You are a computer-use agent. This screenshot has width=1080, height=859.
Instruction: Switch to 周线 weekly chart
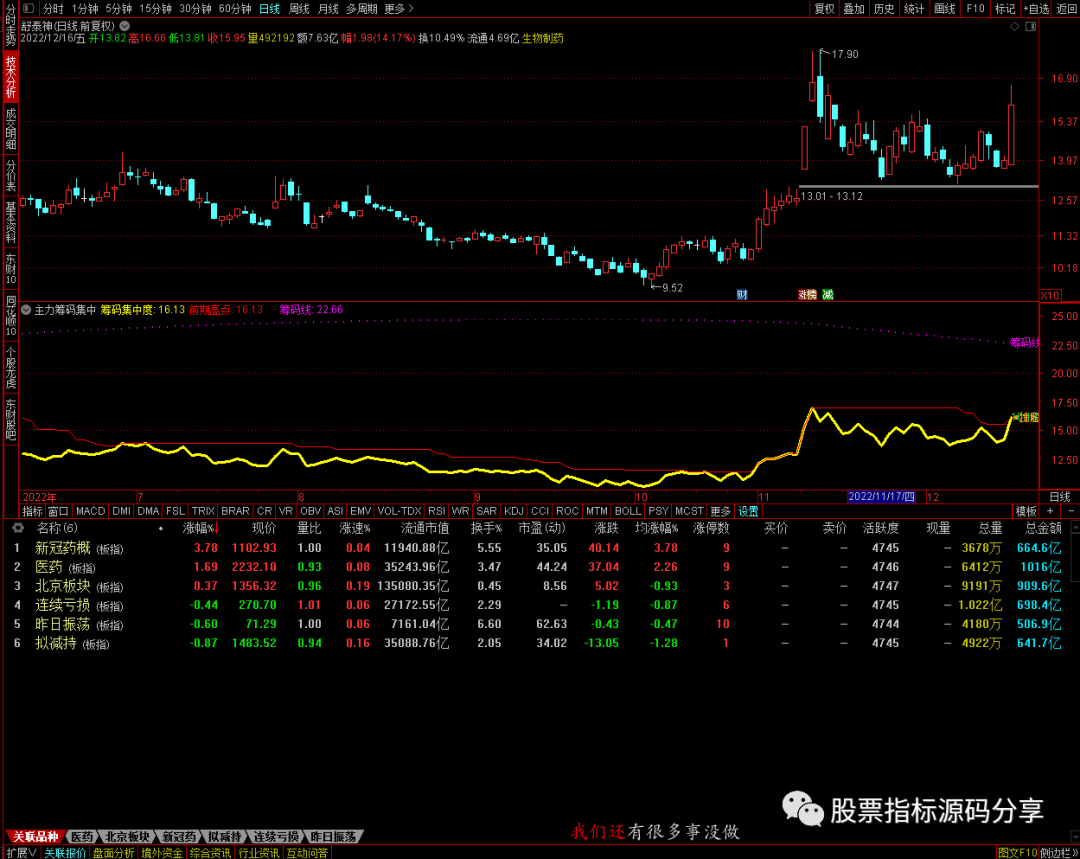point(299,8)
